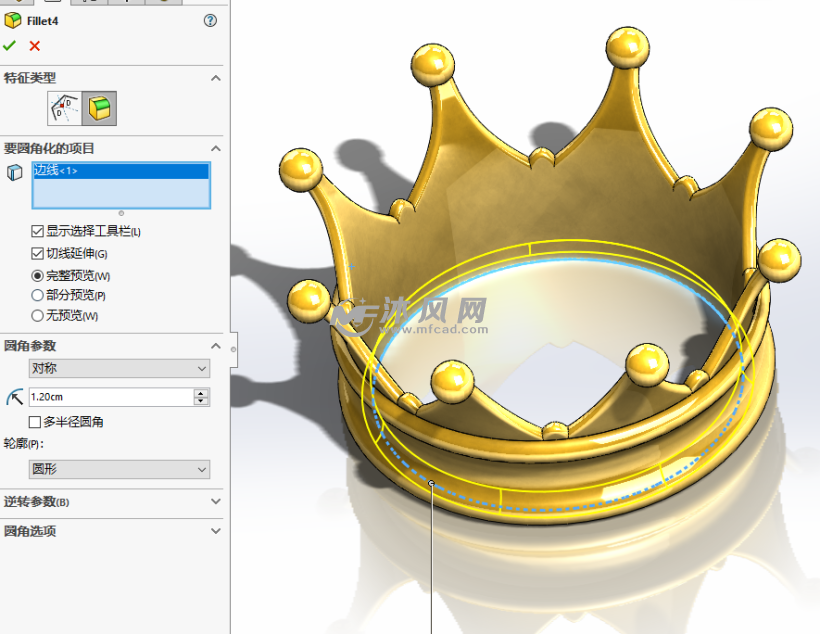
Task: Toggle 切线延伸 checkbox
Action: click(x=37, y=254)
